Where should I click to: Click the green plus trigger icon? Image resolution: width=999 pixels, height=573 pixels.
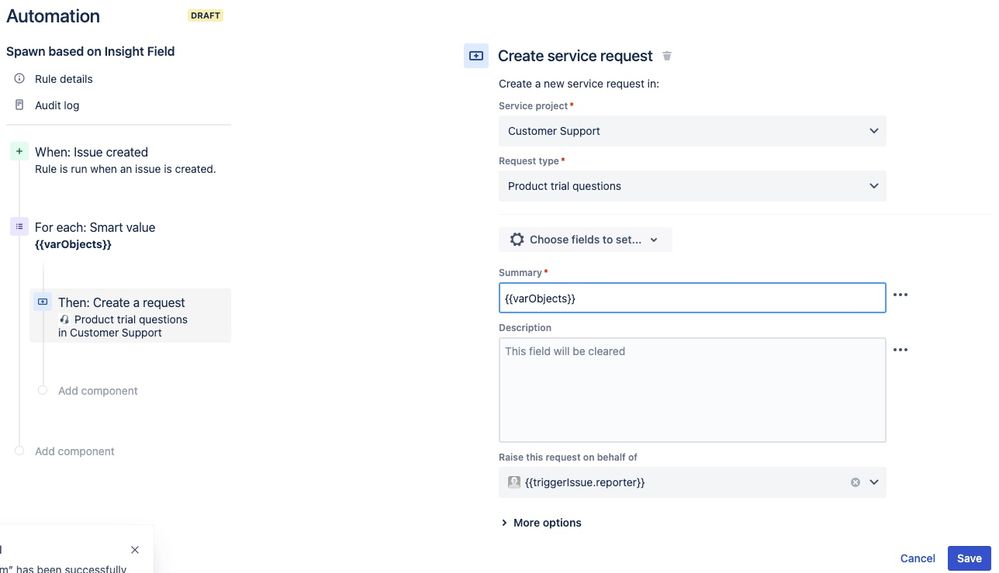pos(19,151)
